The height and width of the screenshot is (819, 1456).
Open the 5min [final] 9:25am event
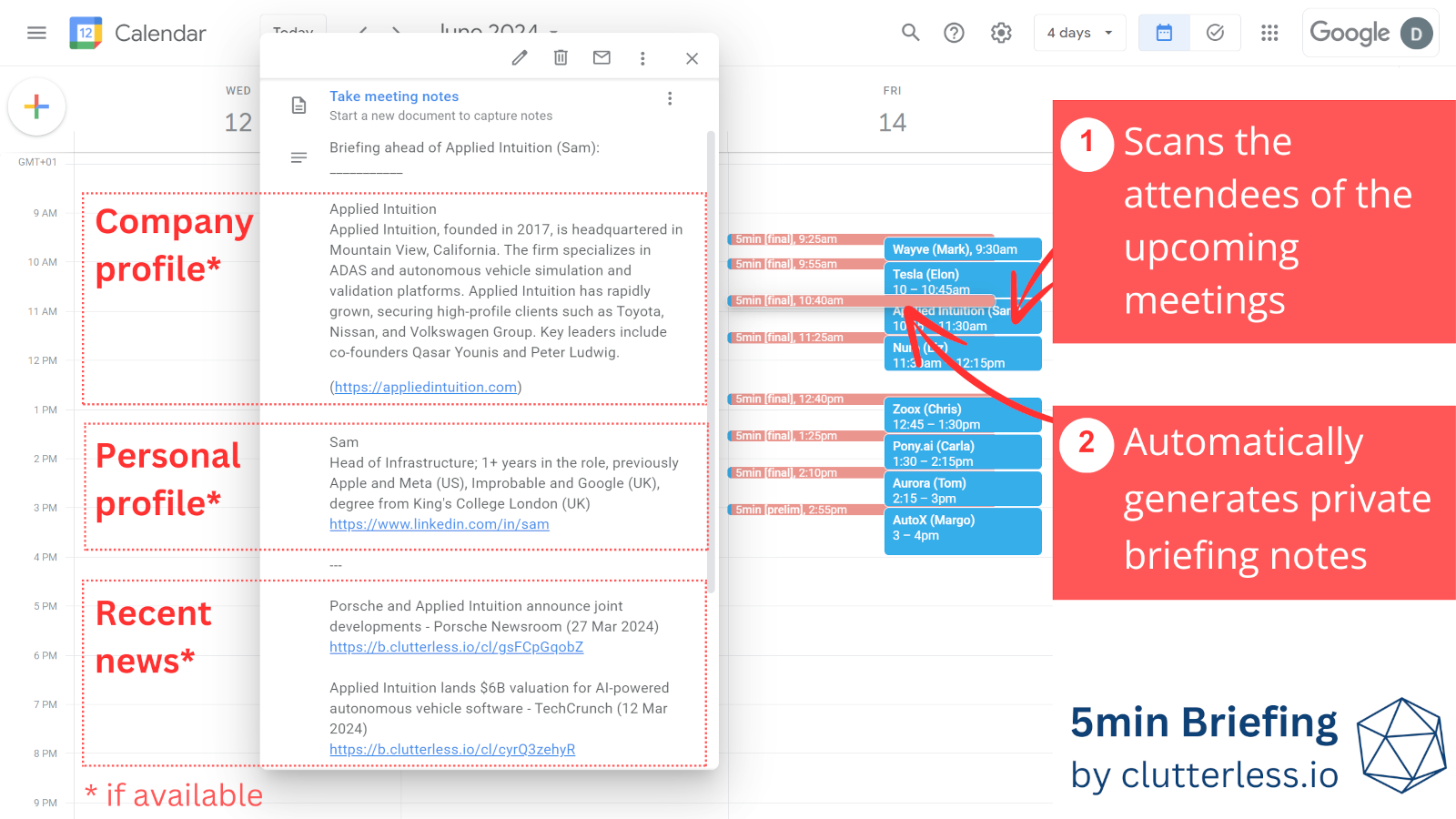[805, 239]
